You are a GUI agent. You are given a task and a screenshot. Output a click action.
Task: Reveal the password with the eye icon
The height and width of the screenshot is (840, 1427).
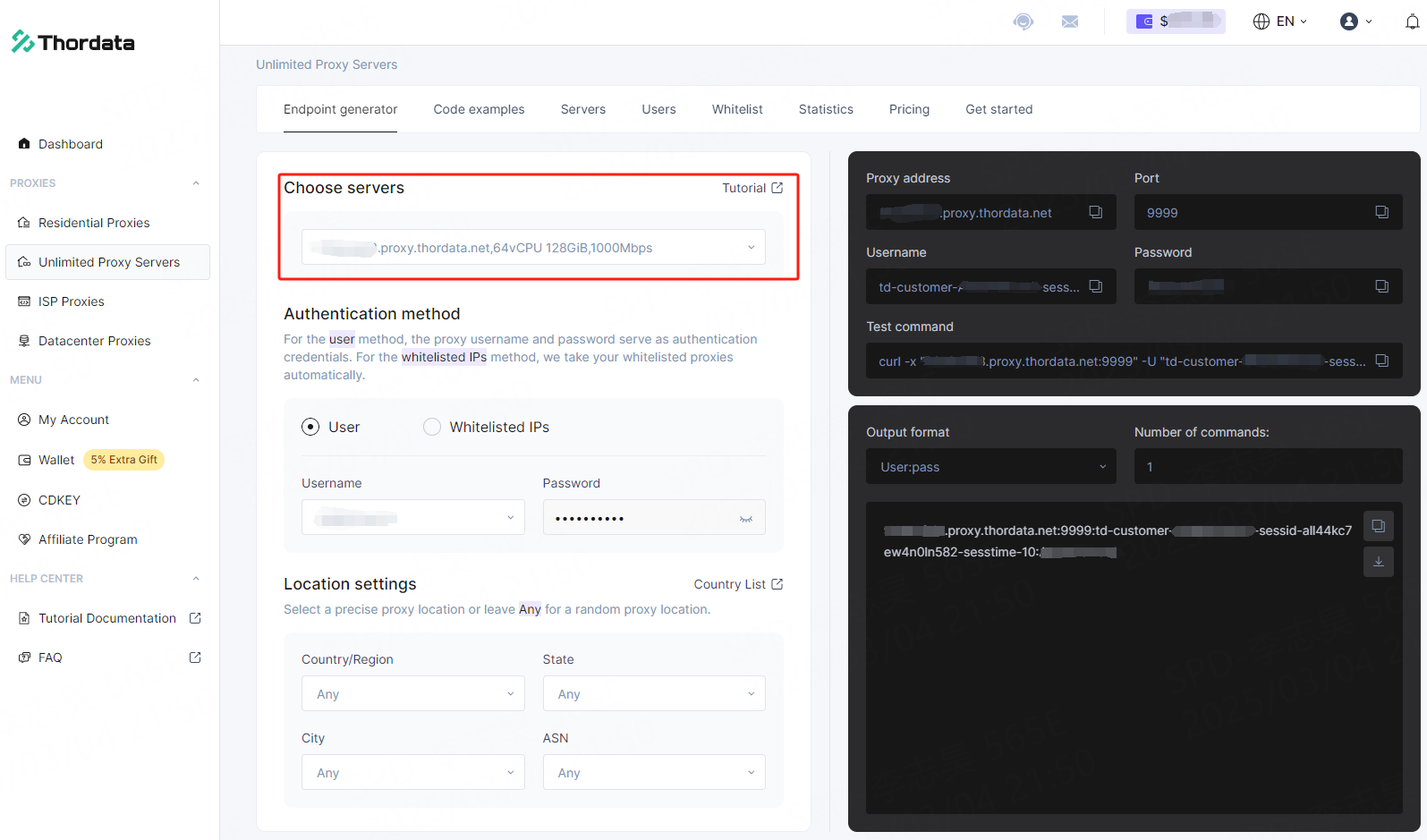click(746, 518)
